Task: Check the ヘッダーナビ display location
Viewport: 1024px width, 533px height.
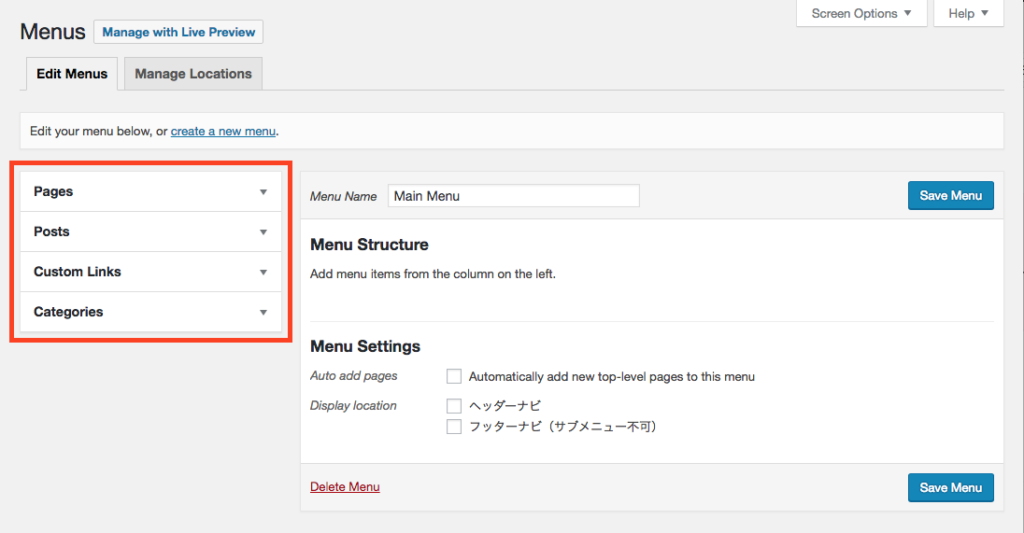Action: point(454,406)
